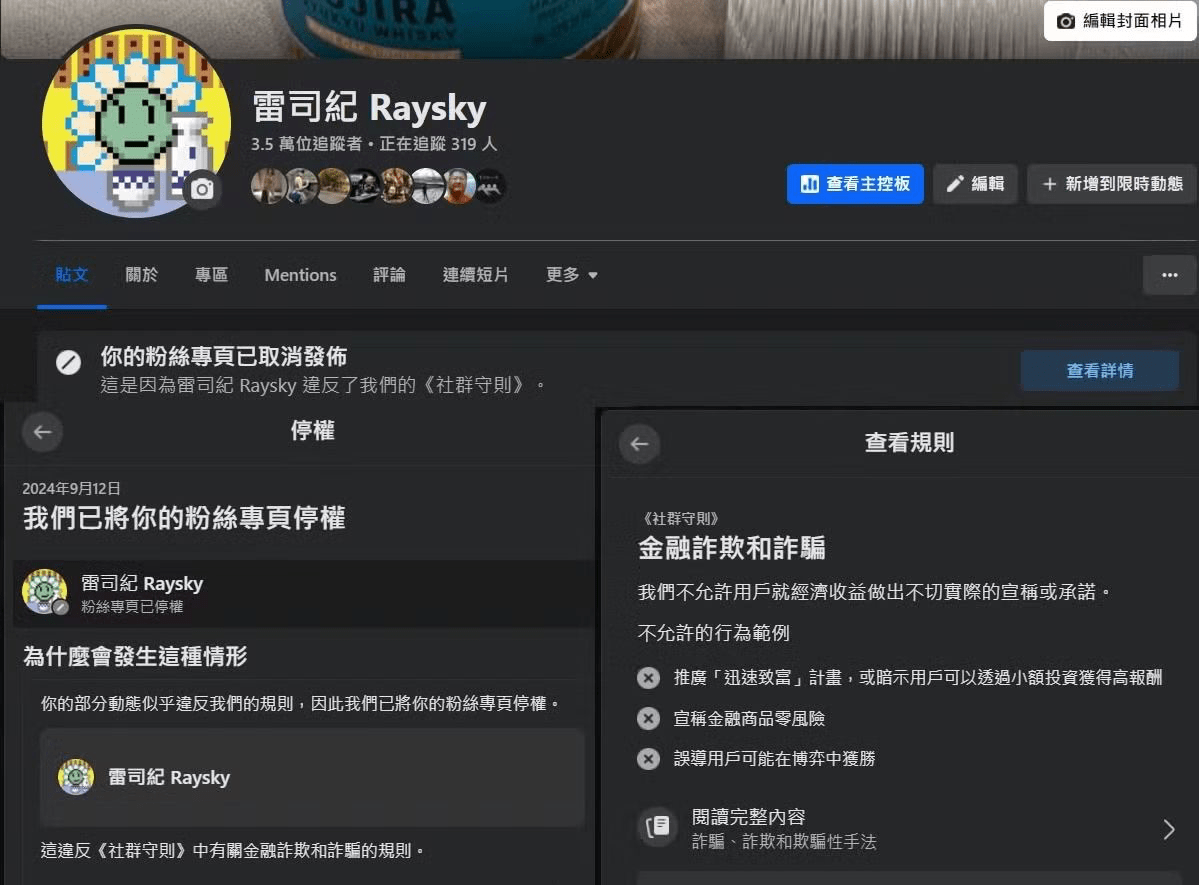Open the 閱讀完整內容 document icon
Screen dimensions: 1199x885
click(657, 827)
